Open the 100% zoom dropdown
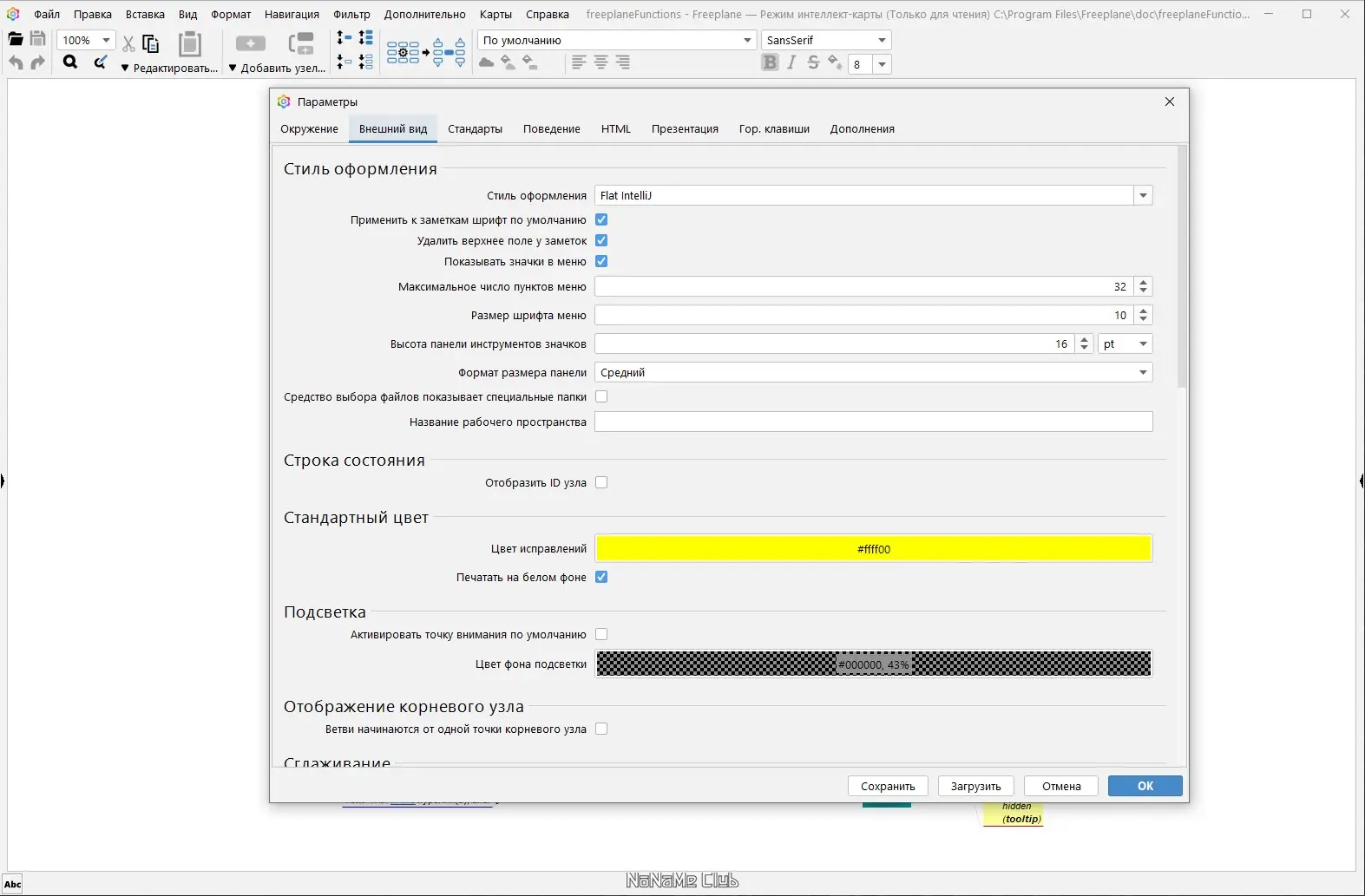 (86, 41)
